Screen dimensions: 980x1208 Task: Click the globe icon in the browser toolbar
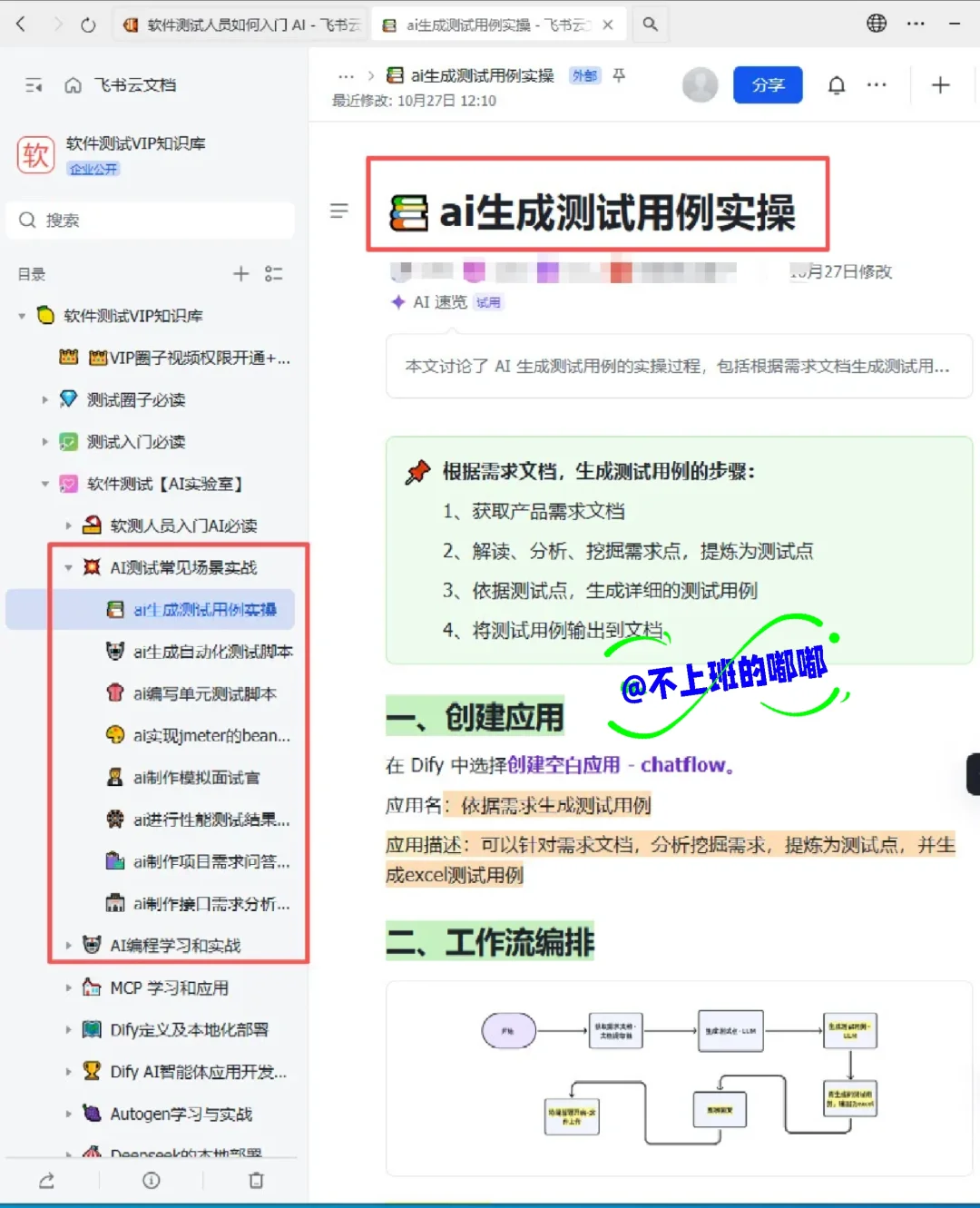(876, 24)
